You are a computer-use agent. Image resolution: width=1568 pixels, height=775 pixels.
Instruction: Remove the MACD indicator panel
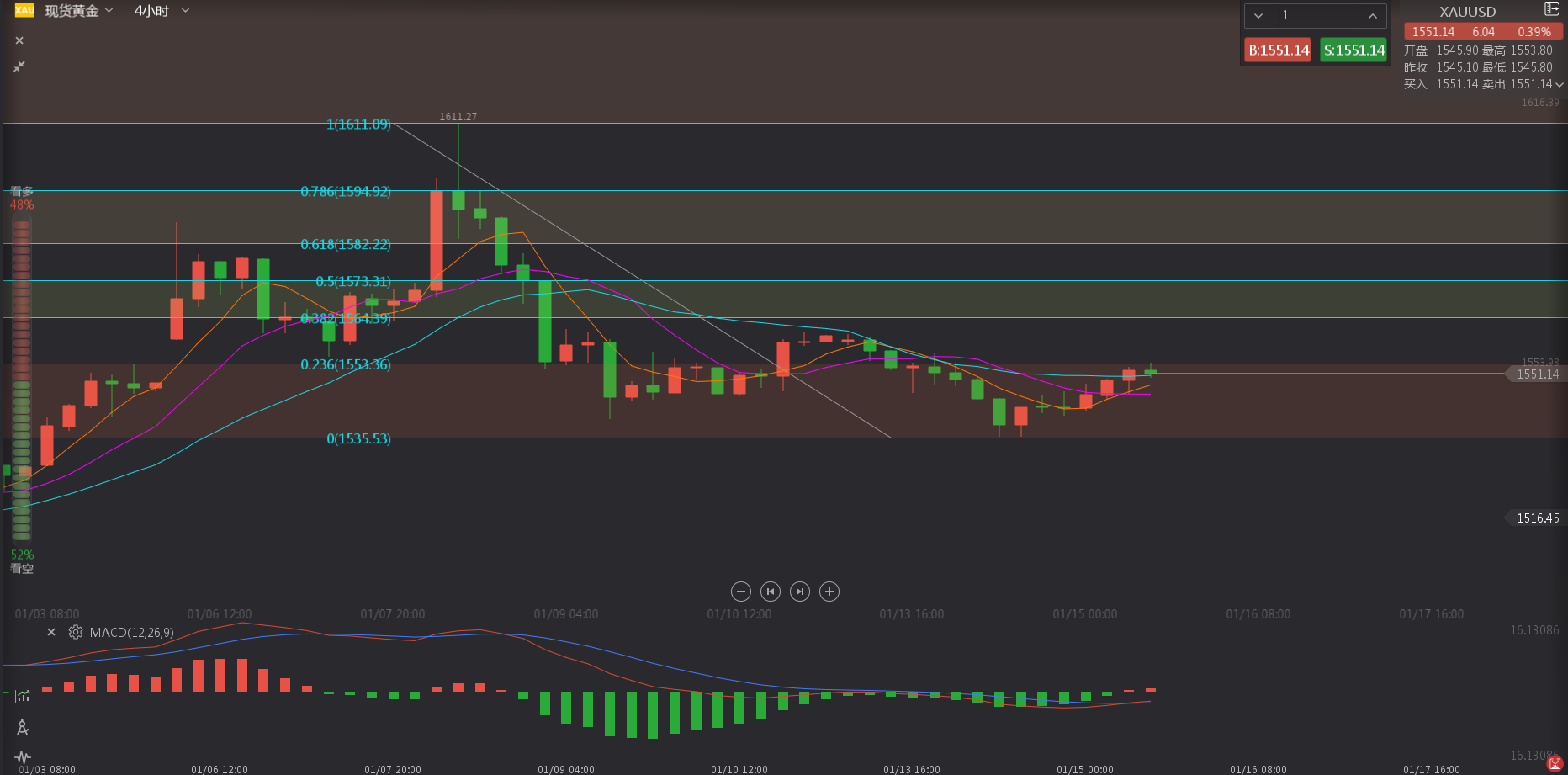click(51, 632)
